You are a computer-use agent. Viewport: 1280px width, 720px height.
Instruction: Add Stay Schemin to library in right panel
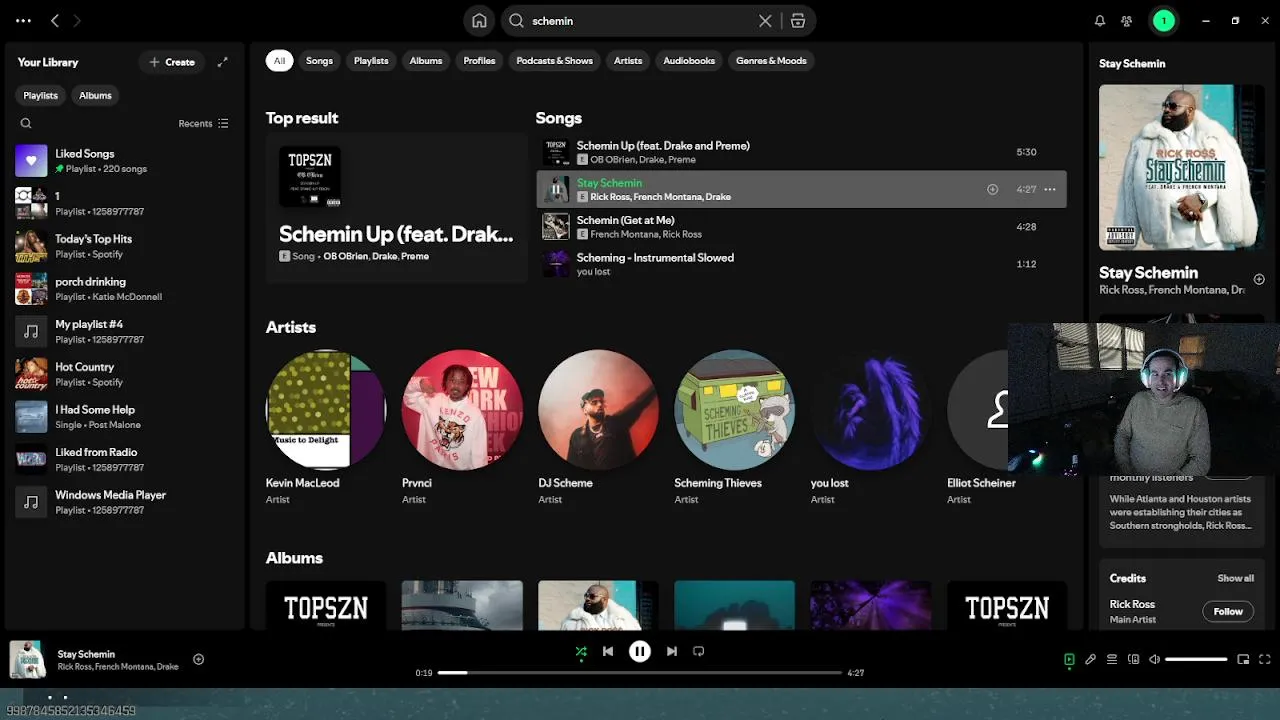click(1259, 279)
